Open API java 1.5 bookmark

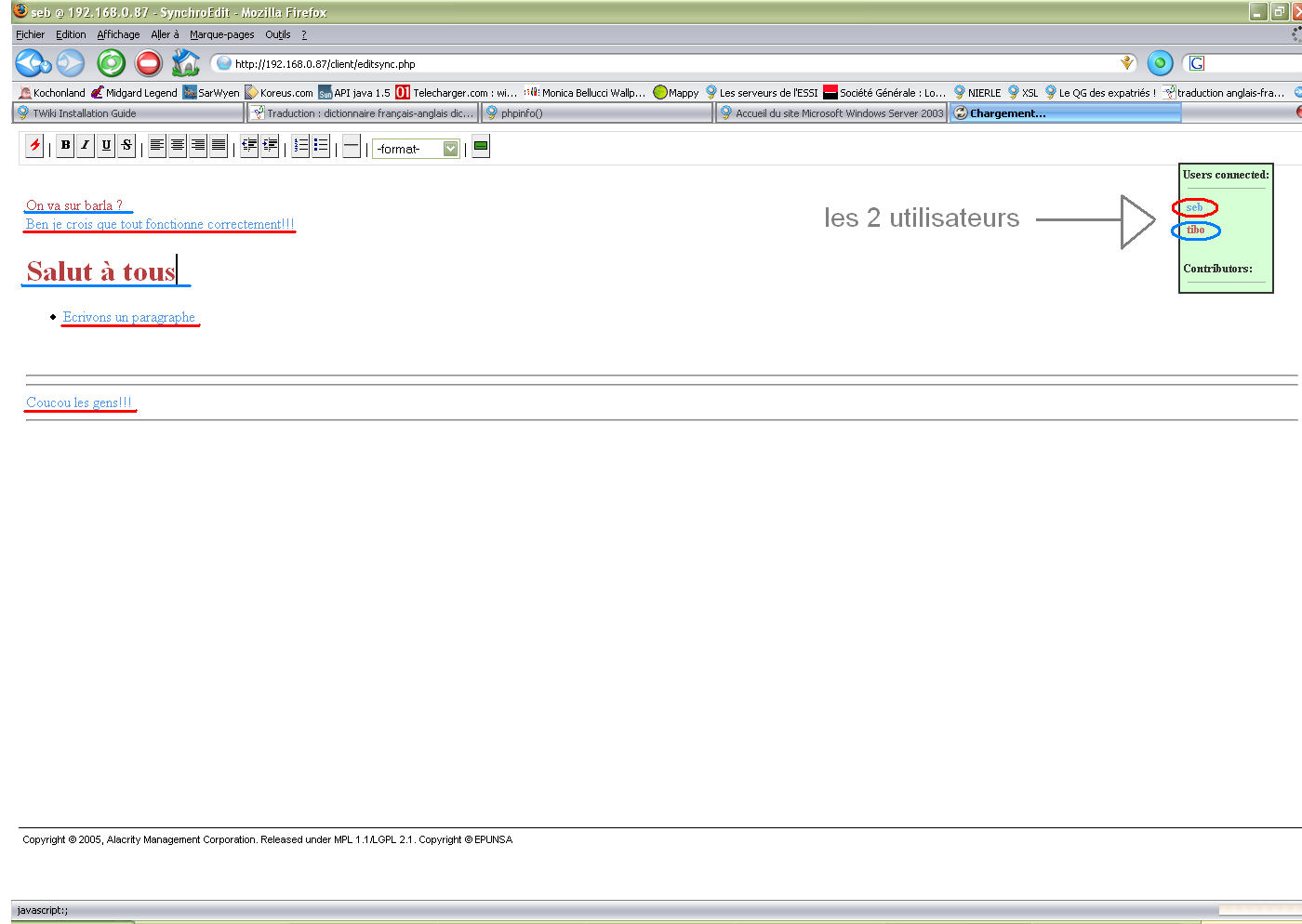coord(354,92)
